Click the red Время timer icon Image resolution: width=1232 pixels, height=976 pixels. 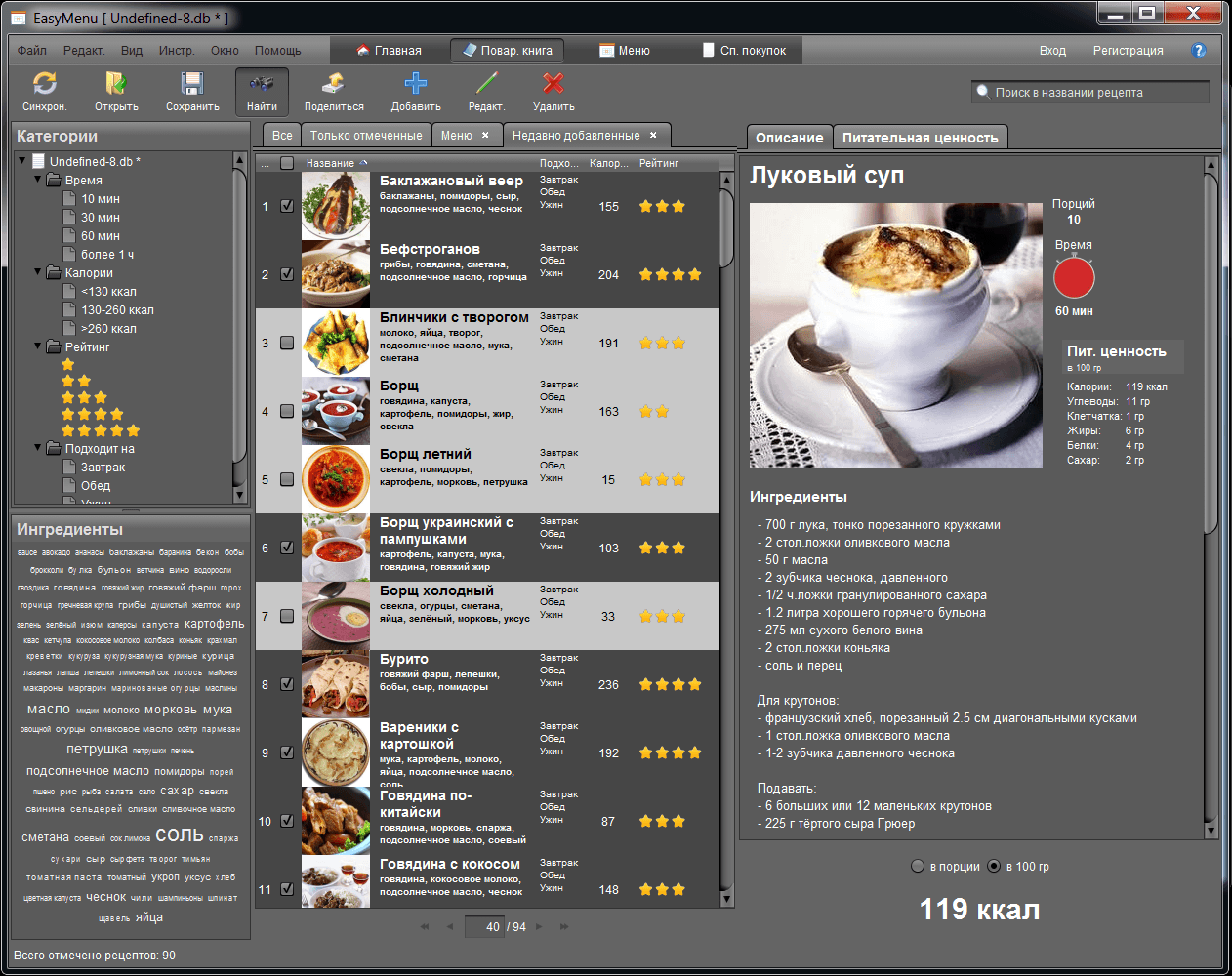1074,278
